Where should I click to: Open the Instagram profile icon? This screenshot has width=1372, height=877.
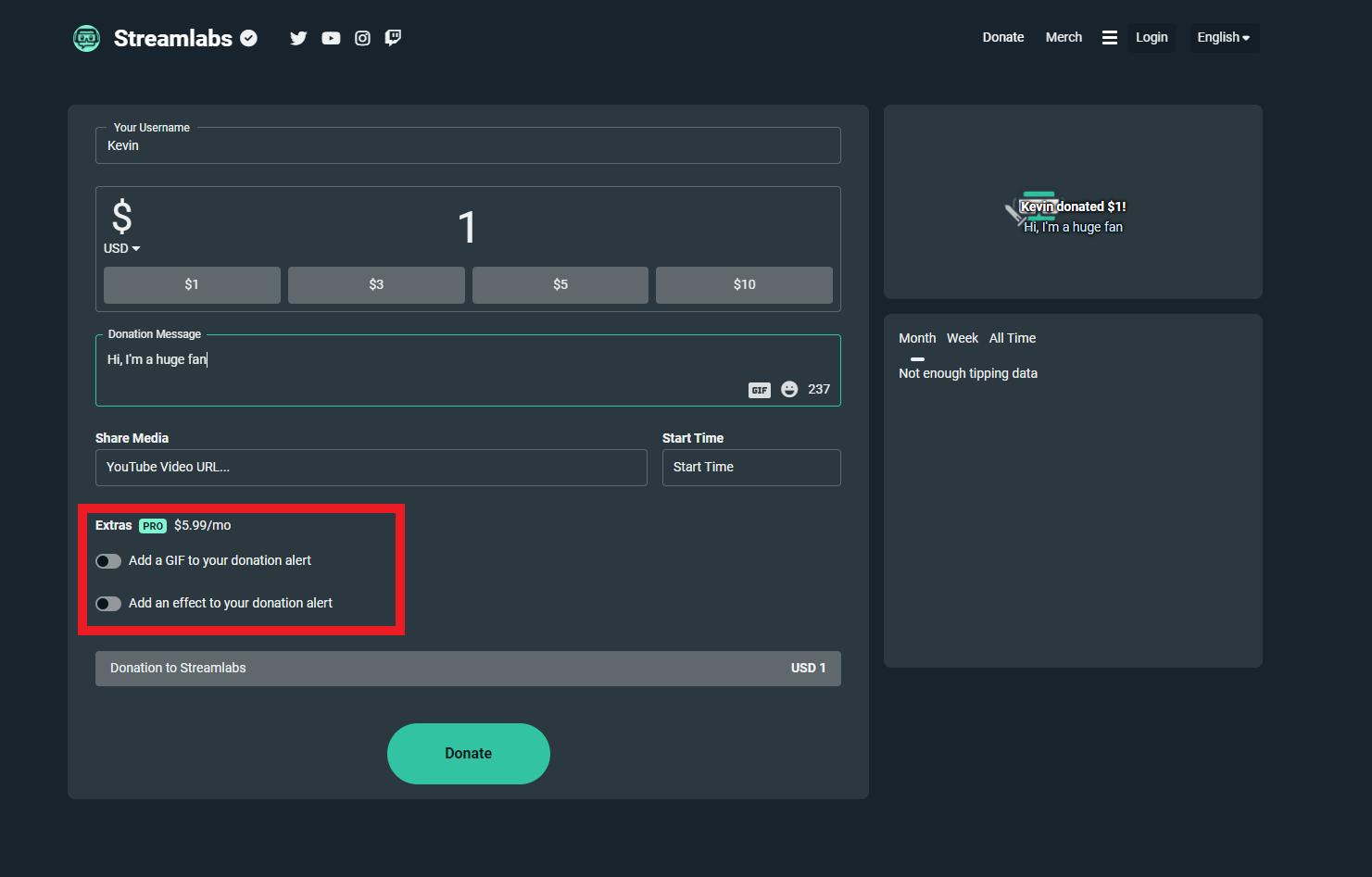[x=363, y=38]
